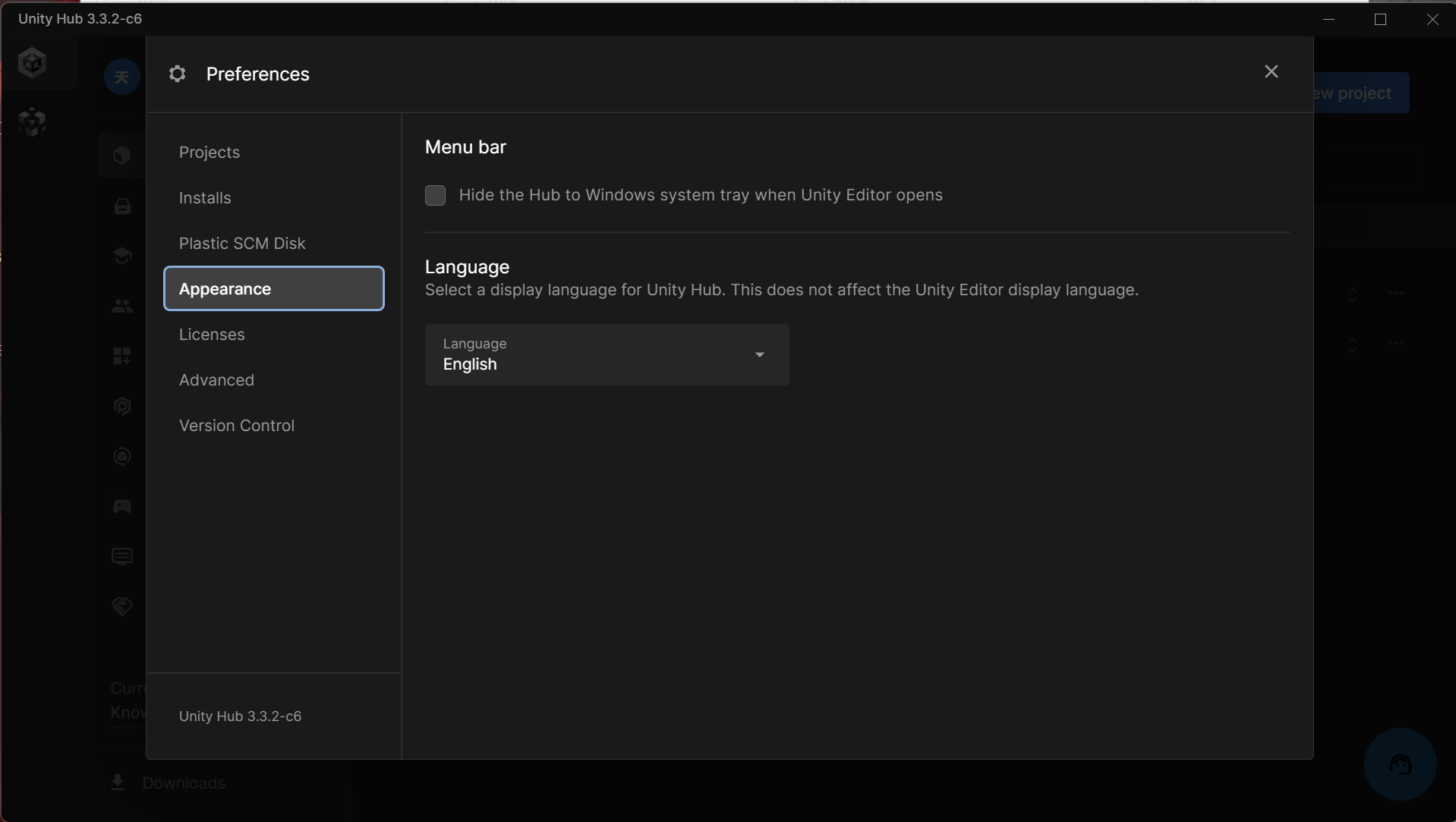Open the Installs preferences tab
Viewport: 1456px width, 822px height.
tap(274, 198)
